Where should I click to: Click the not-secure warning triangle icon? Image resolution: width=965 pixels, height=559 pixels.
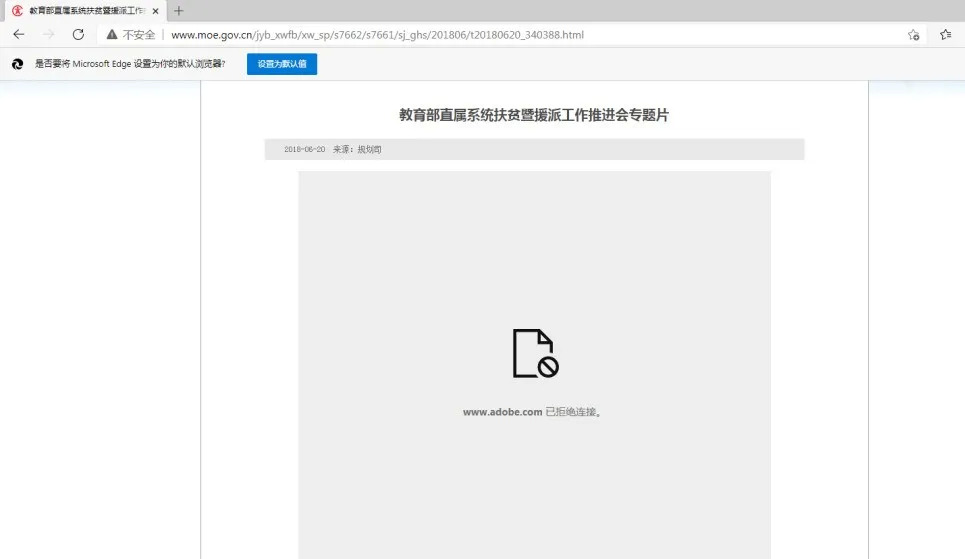pyautogui.click(x=112, y=35)
